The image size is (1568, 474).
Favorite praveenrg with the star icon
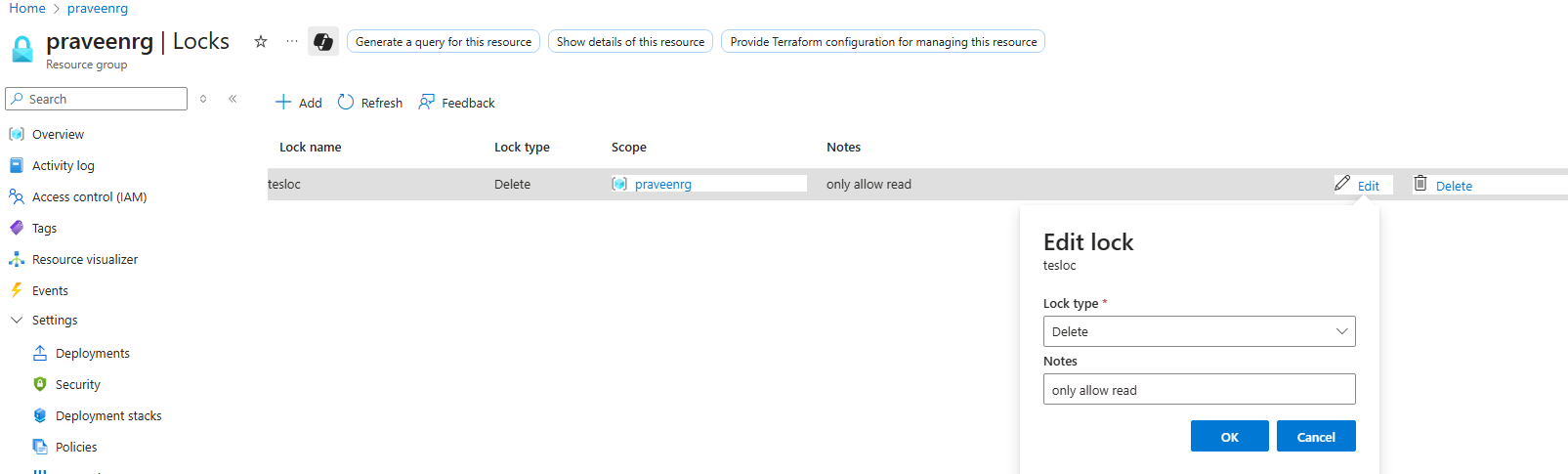(x=261, y=41)
